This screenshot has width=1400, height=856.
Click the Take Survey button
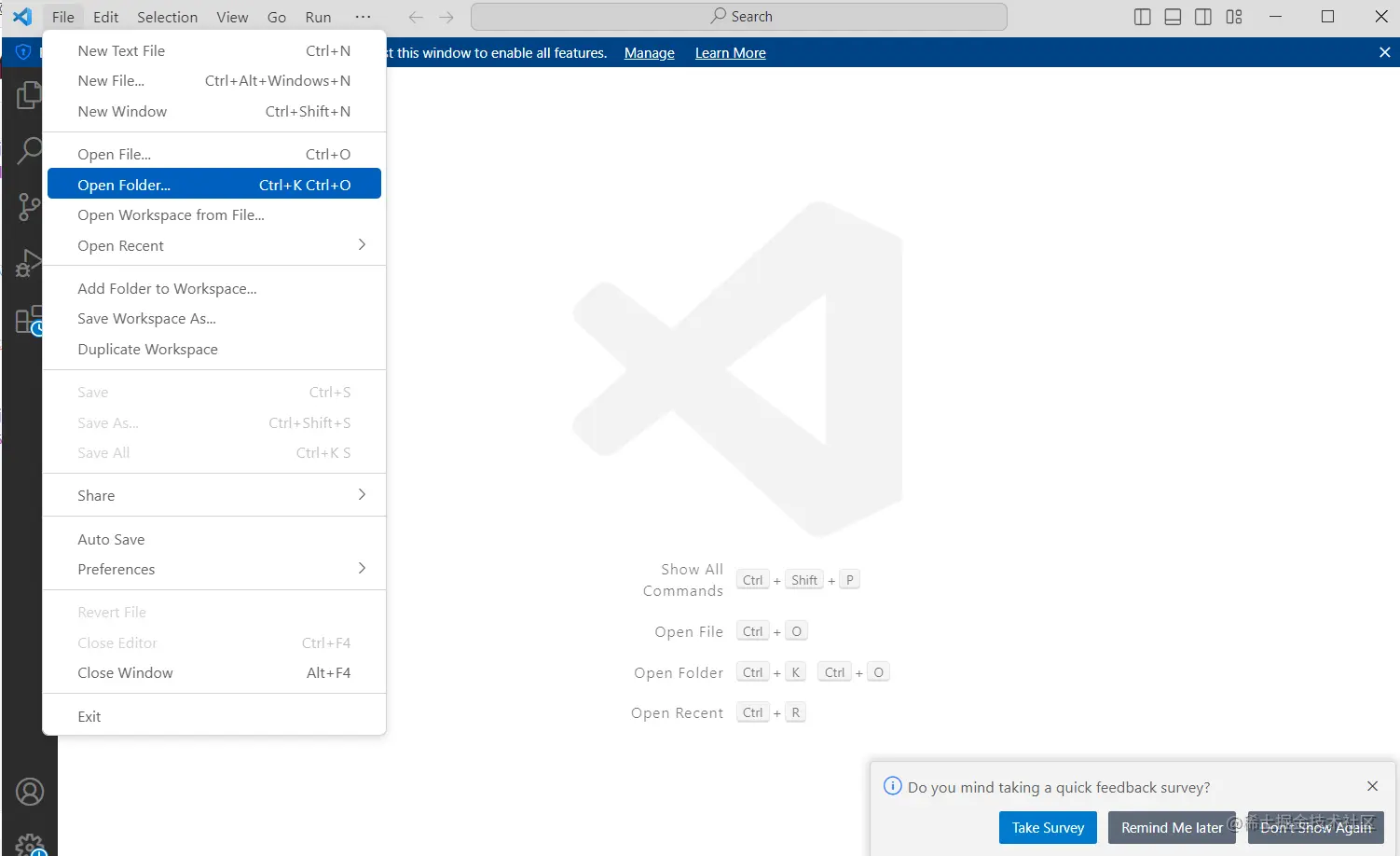point(1048,827)
